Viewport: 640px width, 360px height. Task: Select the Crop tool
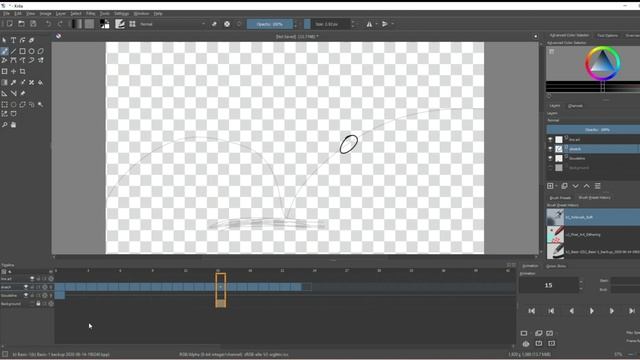(x=22, y=71)
